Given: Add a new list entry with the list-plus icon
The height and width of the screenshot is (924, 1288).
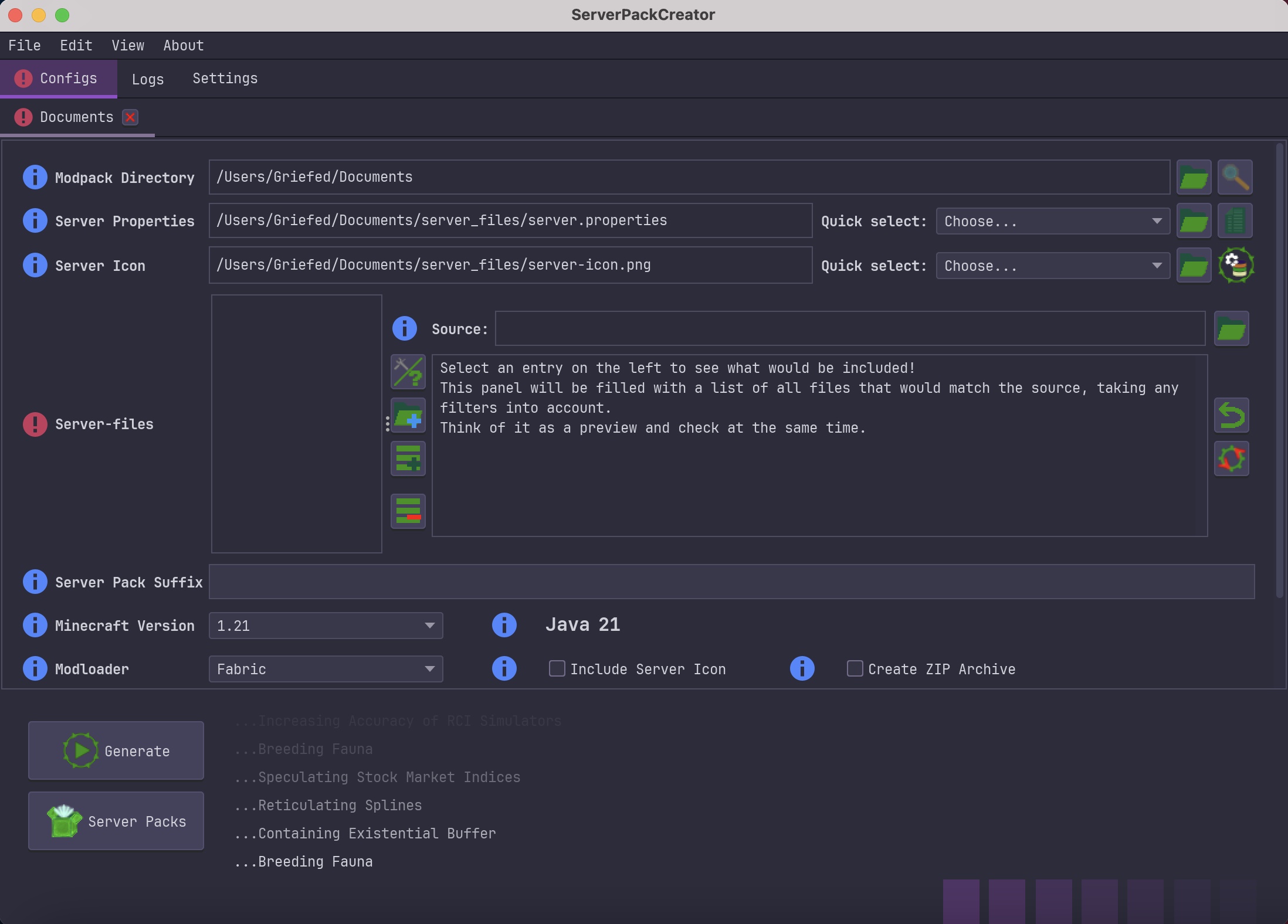Looking at the screenshot, I should click(408, 458).
